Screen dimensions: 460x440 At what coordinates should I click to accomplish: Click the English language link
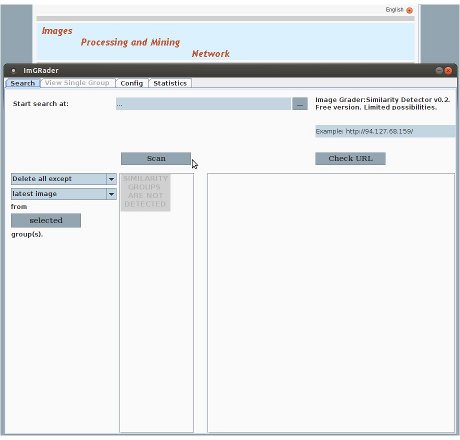click(394, 10)
